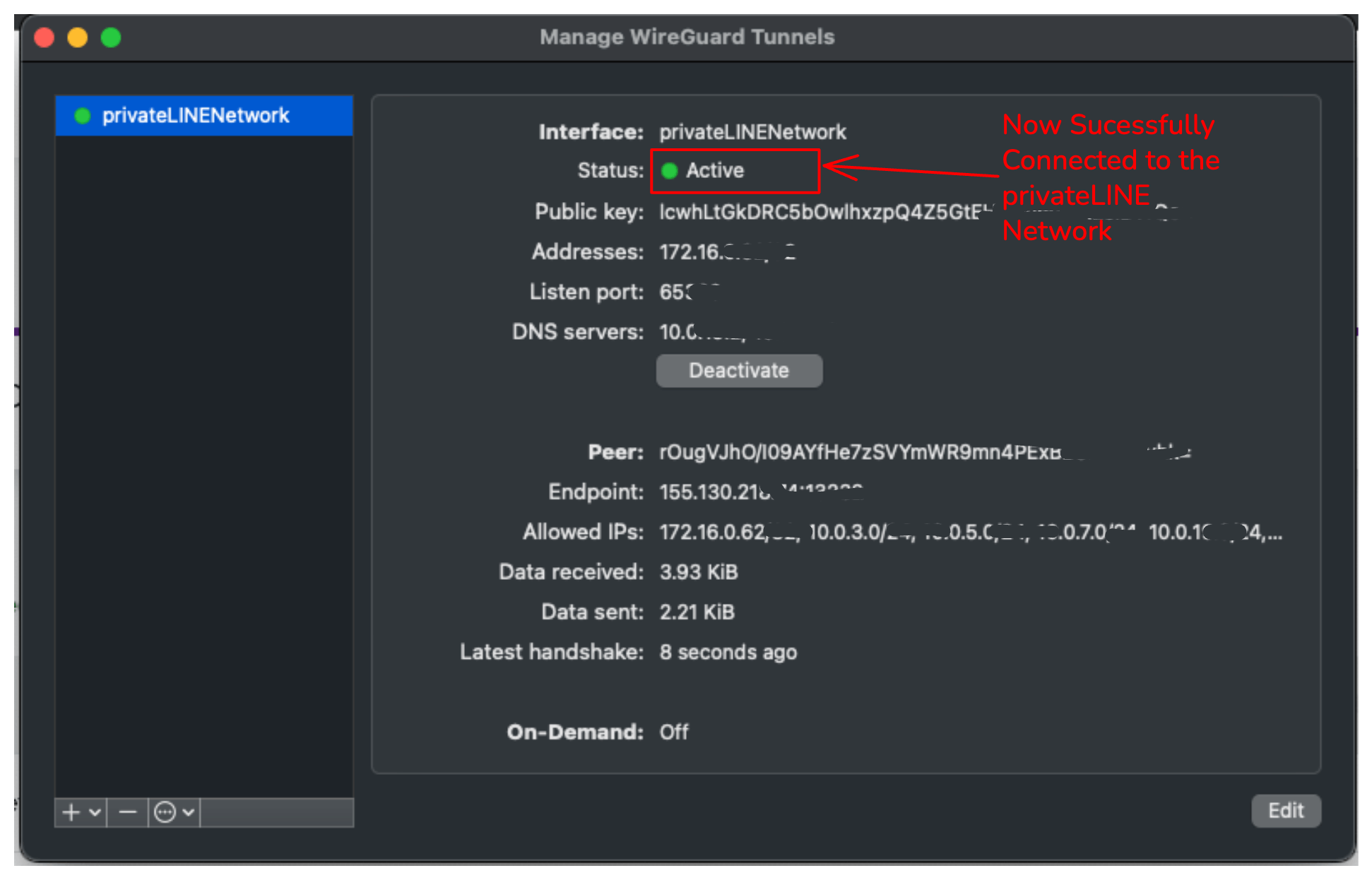Viewport: 1372px width, 880px height.
Task: Expand the chevron next to the plus icon
Action: coord(95,812)
